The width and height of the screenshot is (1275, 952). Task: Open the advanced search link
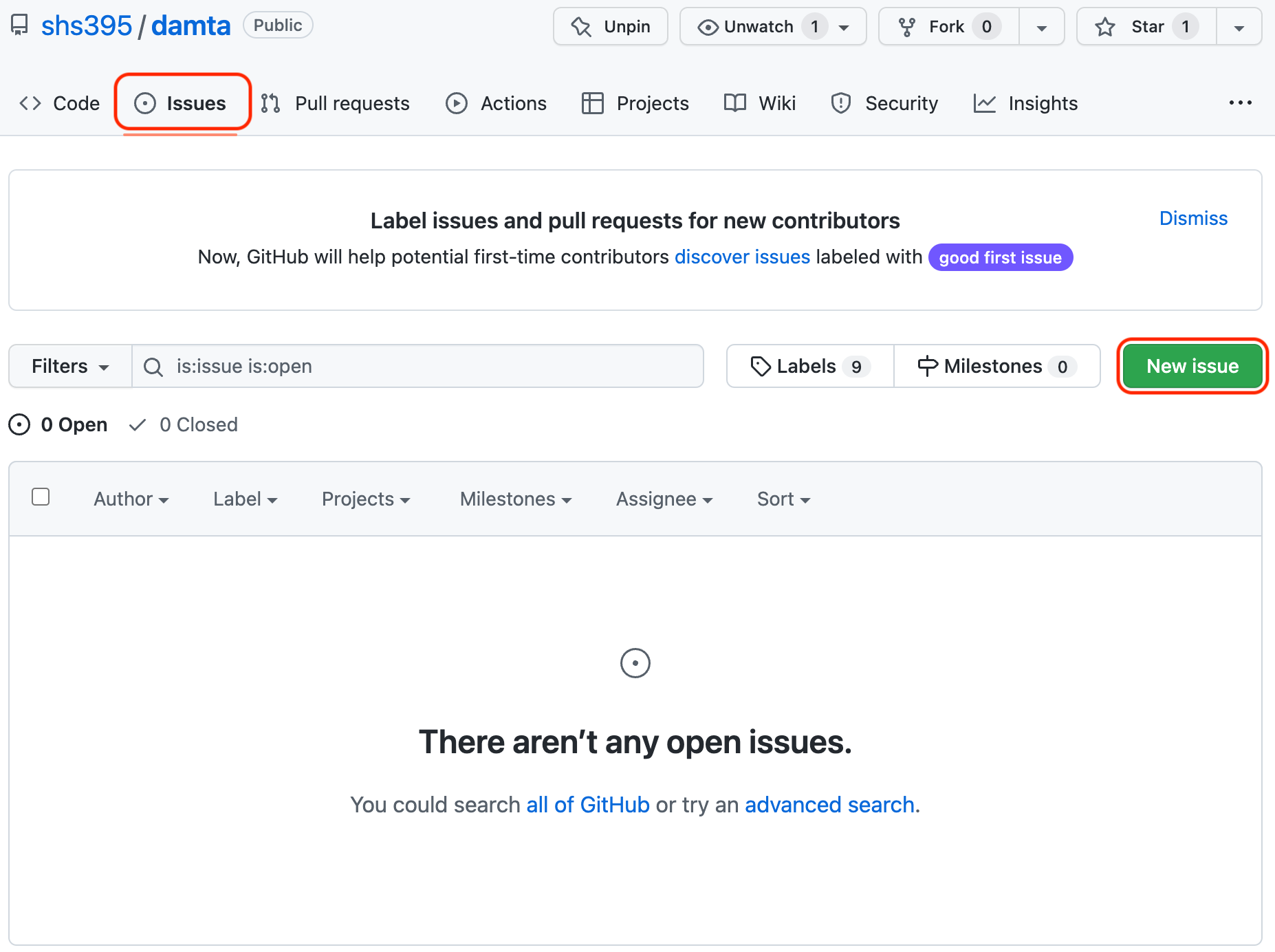(x=829, y=804)
